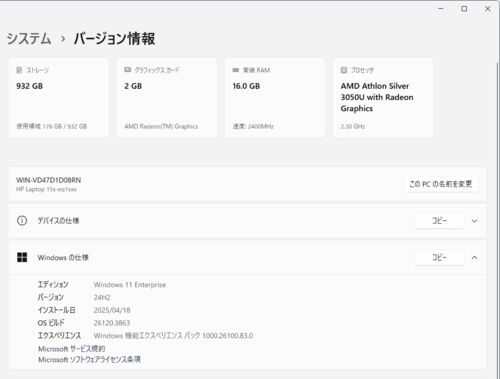This screenshot has width=500, height=379.
Task: Click the storage card icon
Action: 19,70
